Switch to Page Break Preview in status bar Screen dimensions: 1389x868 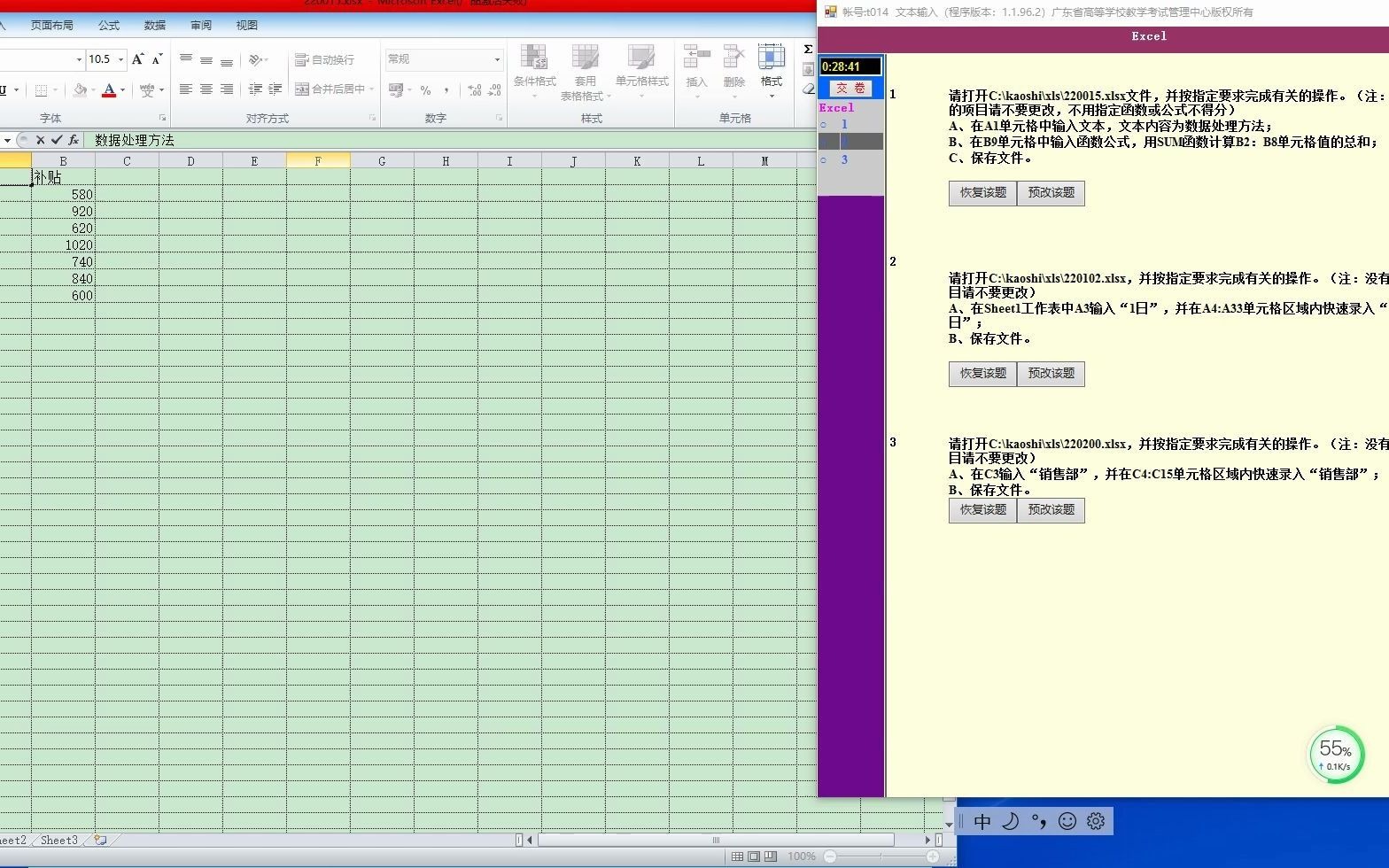click(x=771, y=856)
